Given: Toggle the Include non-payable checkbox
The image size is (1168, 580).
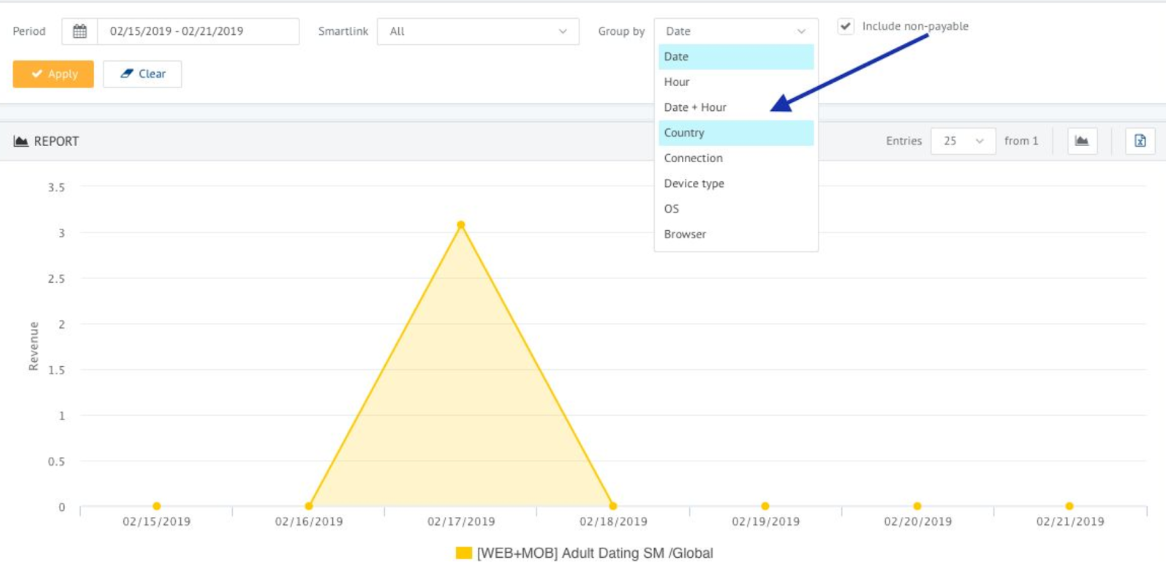Looking at the screenshot, I should (x=845, y=26).
